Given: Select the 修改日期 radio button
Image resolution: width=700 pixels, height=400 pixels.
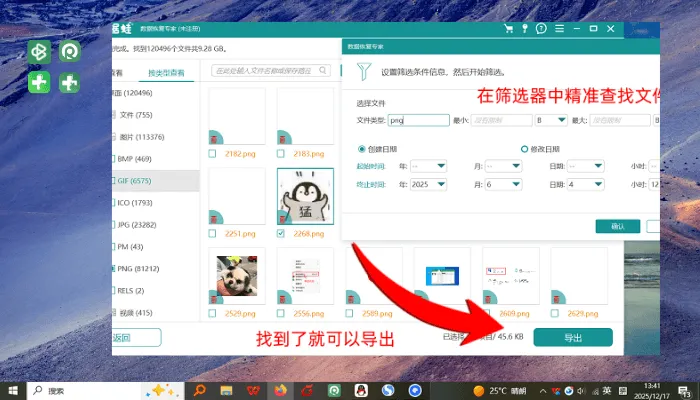Looking at the screenshot, I should pos(525,149).
